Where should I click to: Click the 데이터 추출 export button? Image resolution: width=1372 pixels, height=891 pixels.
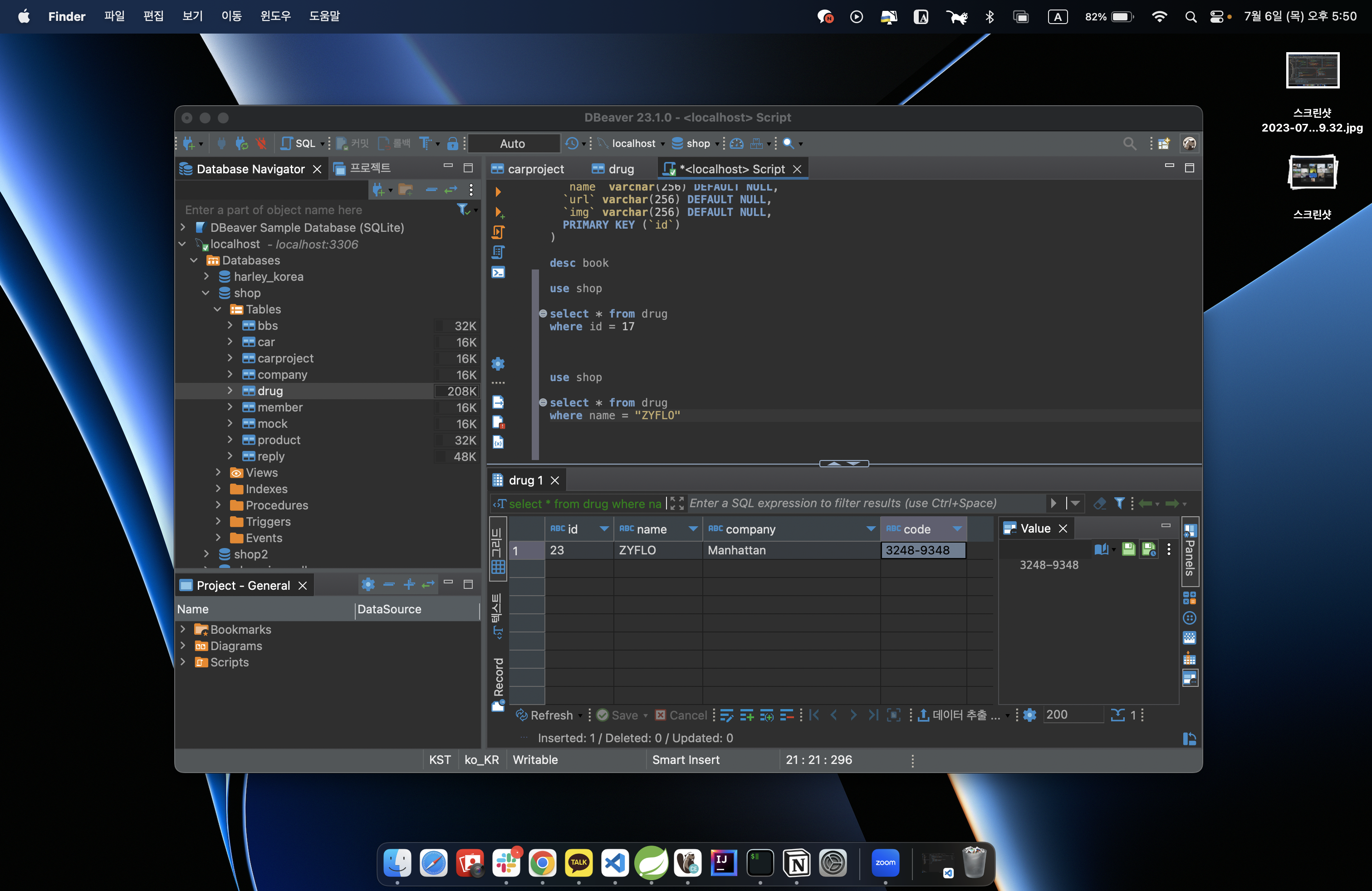coord(959,715)
